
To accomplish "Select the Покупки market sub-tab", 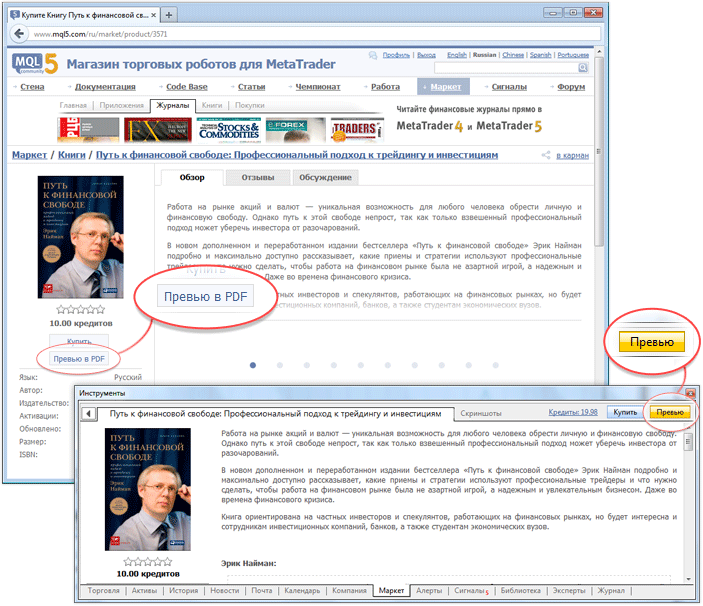I will [249, 105].
